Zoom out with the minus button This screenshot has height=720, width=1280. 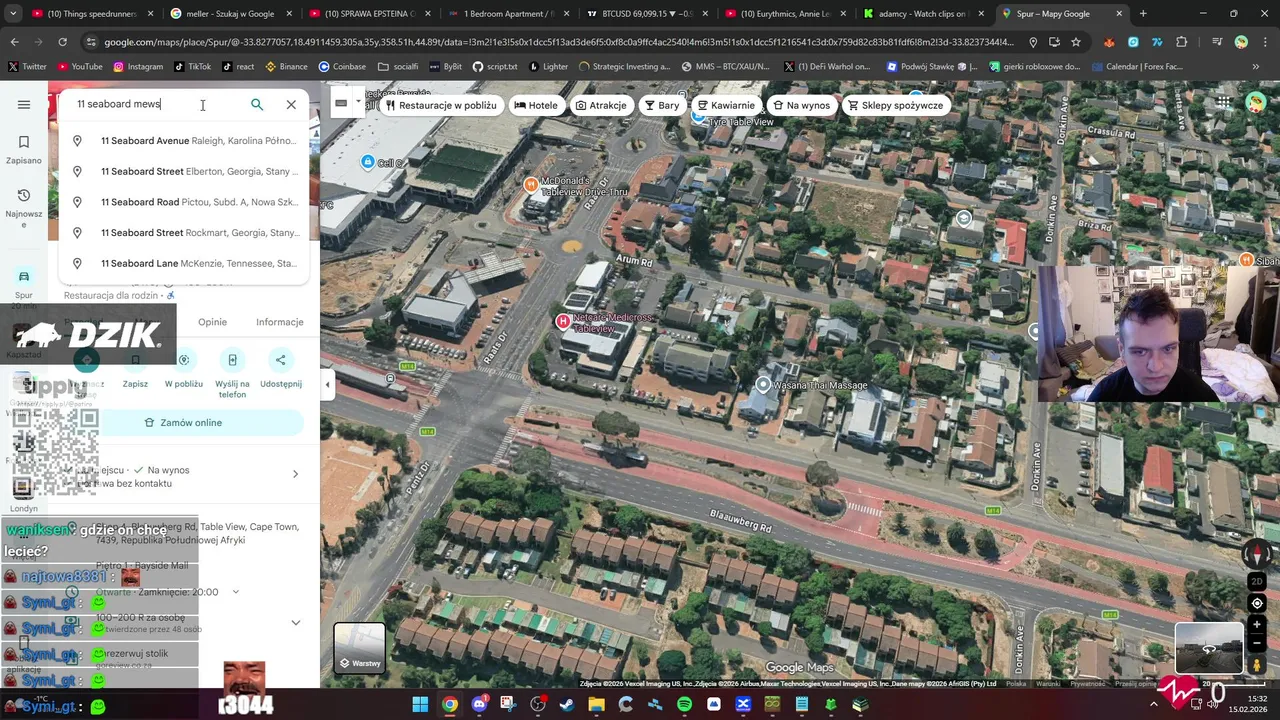(x=1257, y=644)
